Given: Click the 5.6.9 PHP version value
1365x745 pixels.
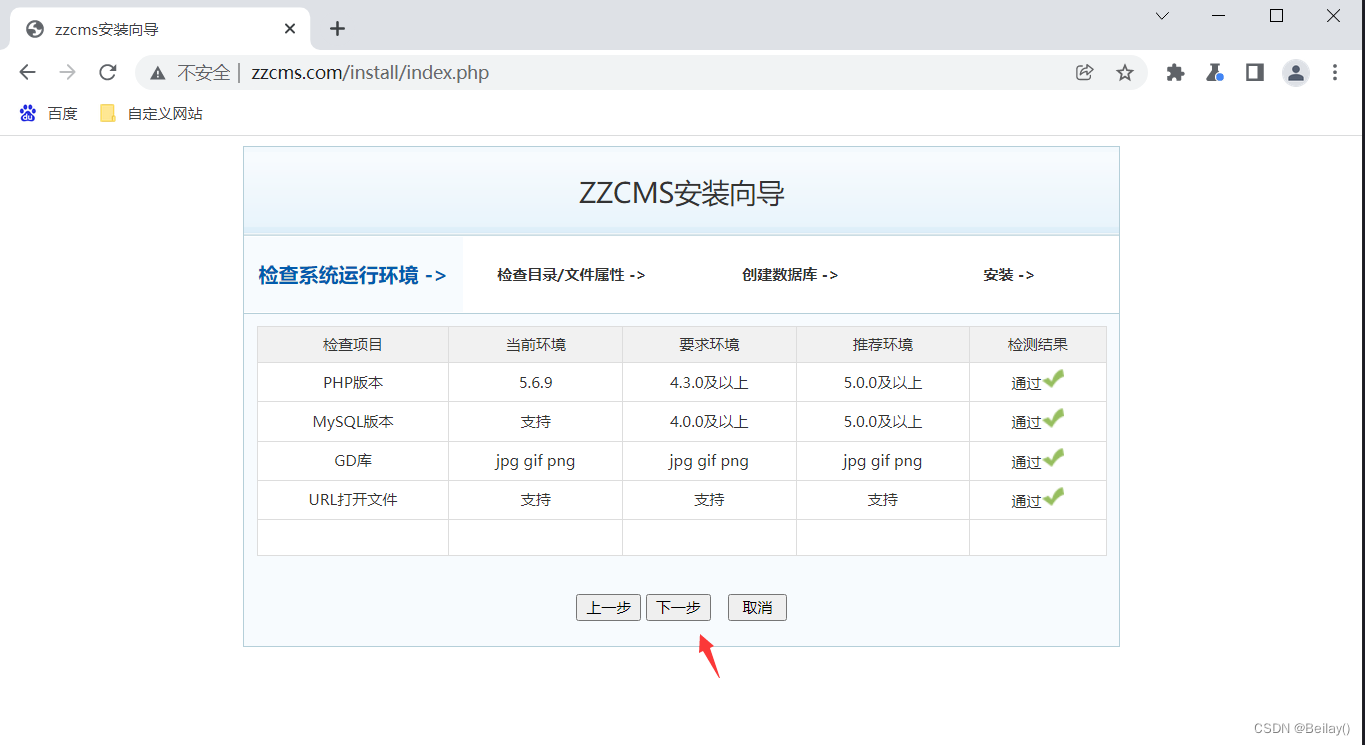Looking at the screenshot, I should pos(536,383).
